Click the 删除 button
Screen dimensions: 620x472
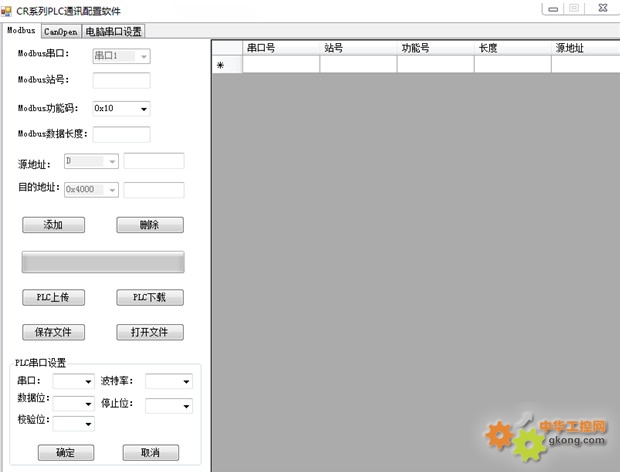[149, 225]
